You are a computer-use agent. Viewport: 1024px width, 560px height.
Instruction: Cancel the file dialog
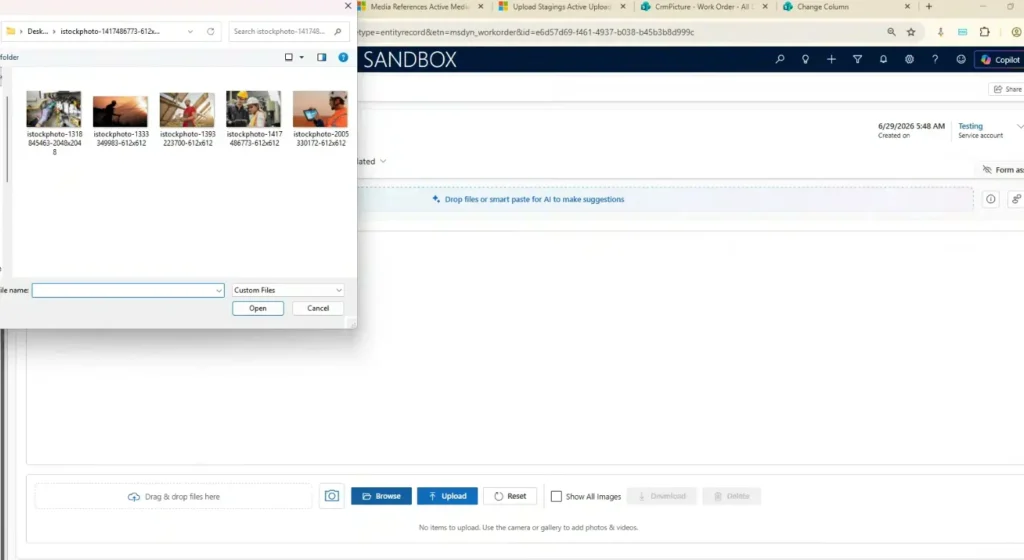[x=318, y=308]
